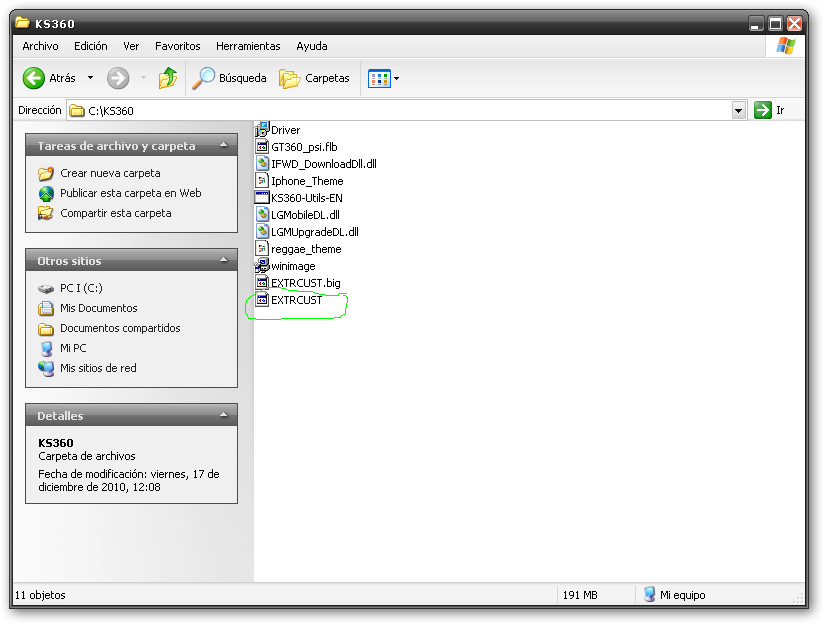
Task: Select the Iphone_Theme file icon
Action: point(262,181)
